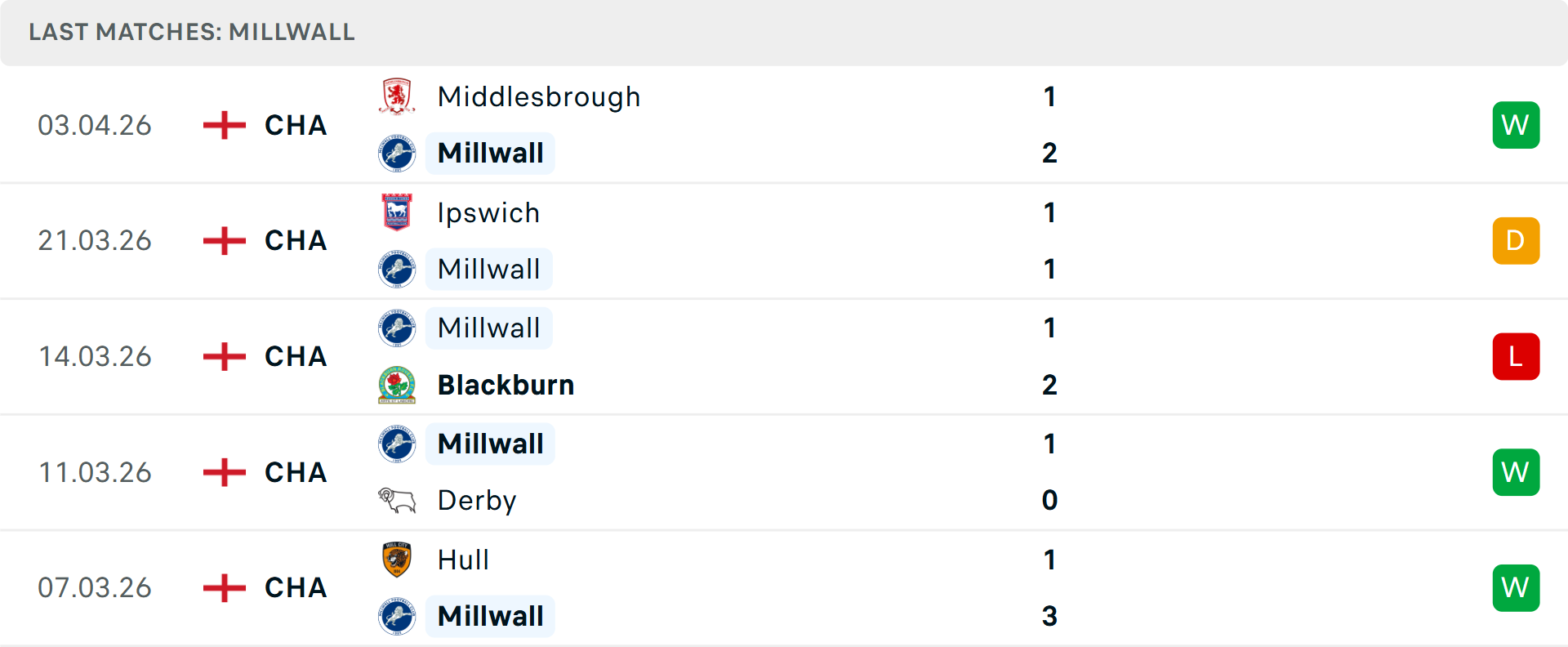This screenshot has width=1568, height=647.
Task: Open the Blackburn team page
Action: (505, 385)
